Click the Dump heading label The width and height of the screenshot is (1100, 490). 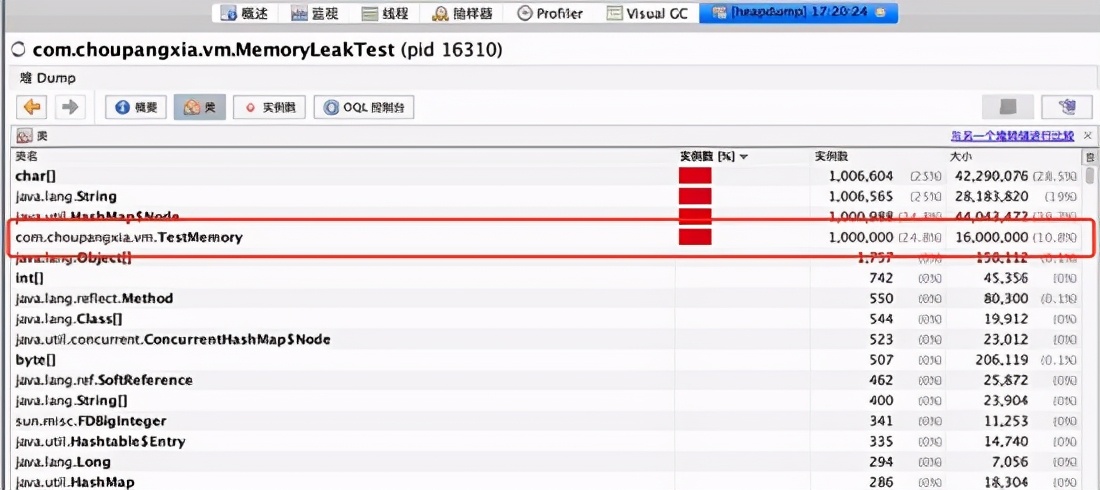pyautogui.click(x=48, y=78)
